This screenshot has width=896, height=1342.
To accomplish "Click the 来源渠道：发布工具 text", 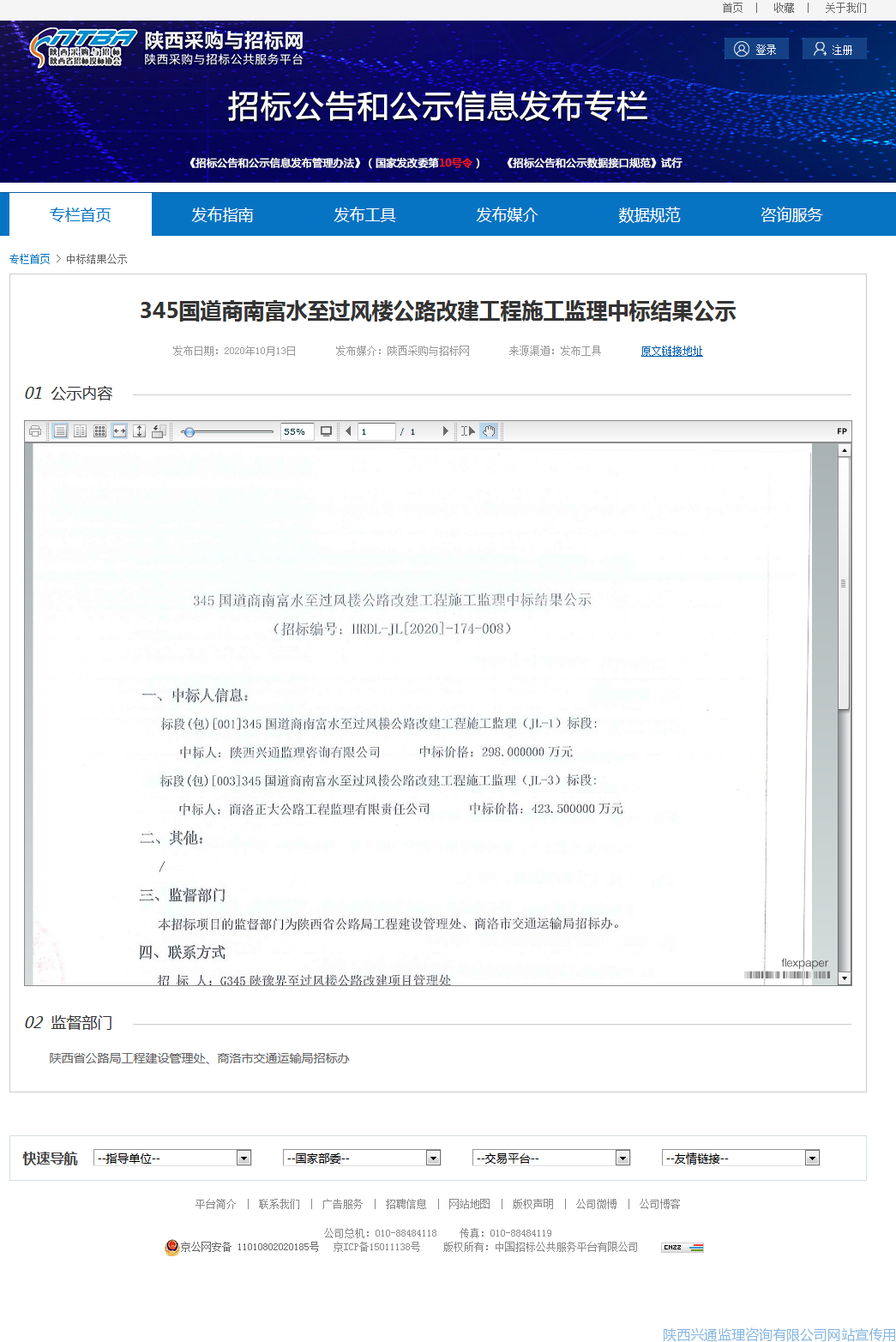I will pyautogui.click(x=555, y=351).
